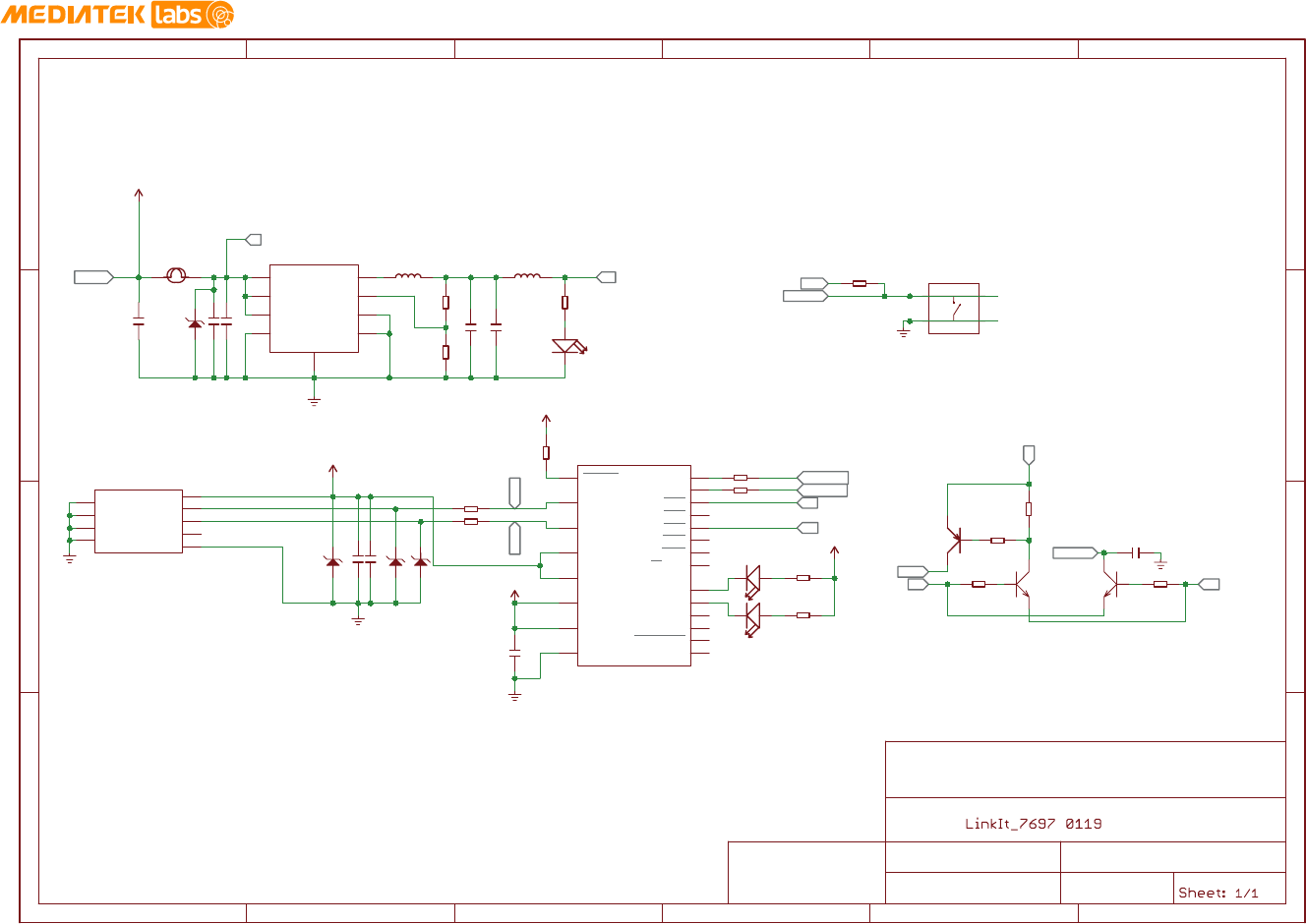The width and height of the screenshot is (1306, 924).
Task: Click the Sheet: 1/1 label
Action: tap(1217, 893)
